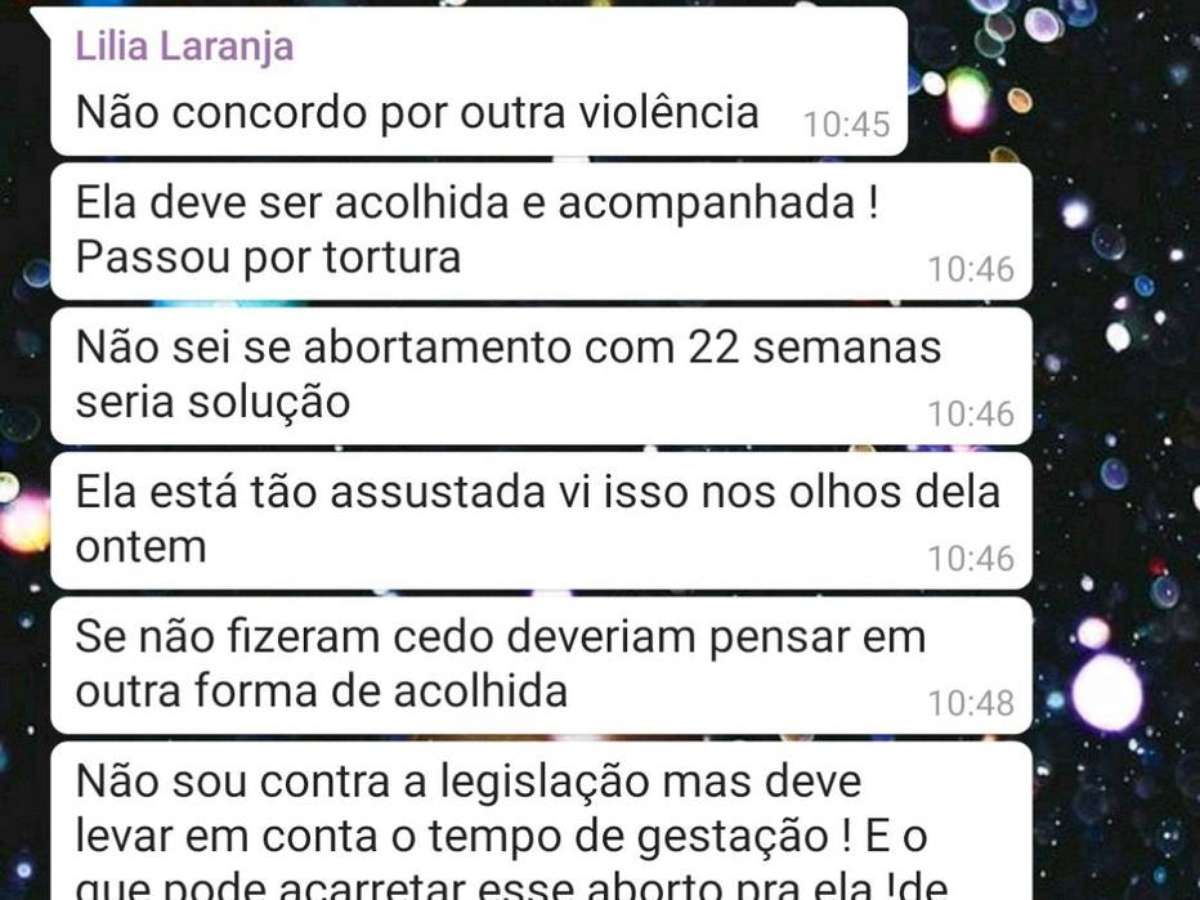The image size is (1200, 900).
Task: Open sender name Lilia Laranja
Action: tap(185, 47)
